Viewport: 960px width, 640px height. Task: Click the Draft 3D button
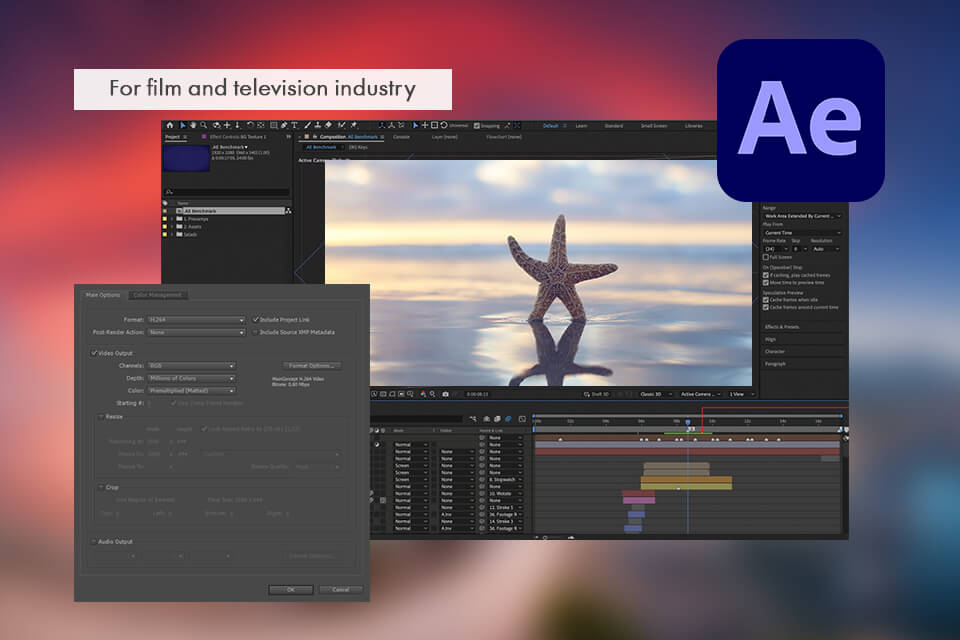click(x=596, y=394)
